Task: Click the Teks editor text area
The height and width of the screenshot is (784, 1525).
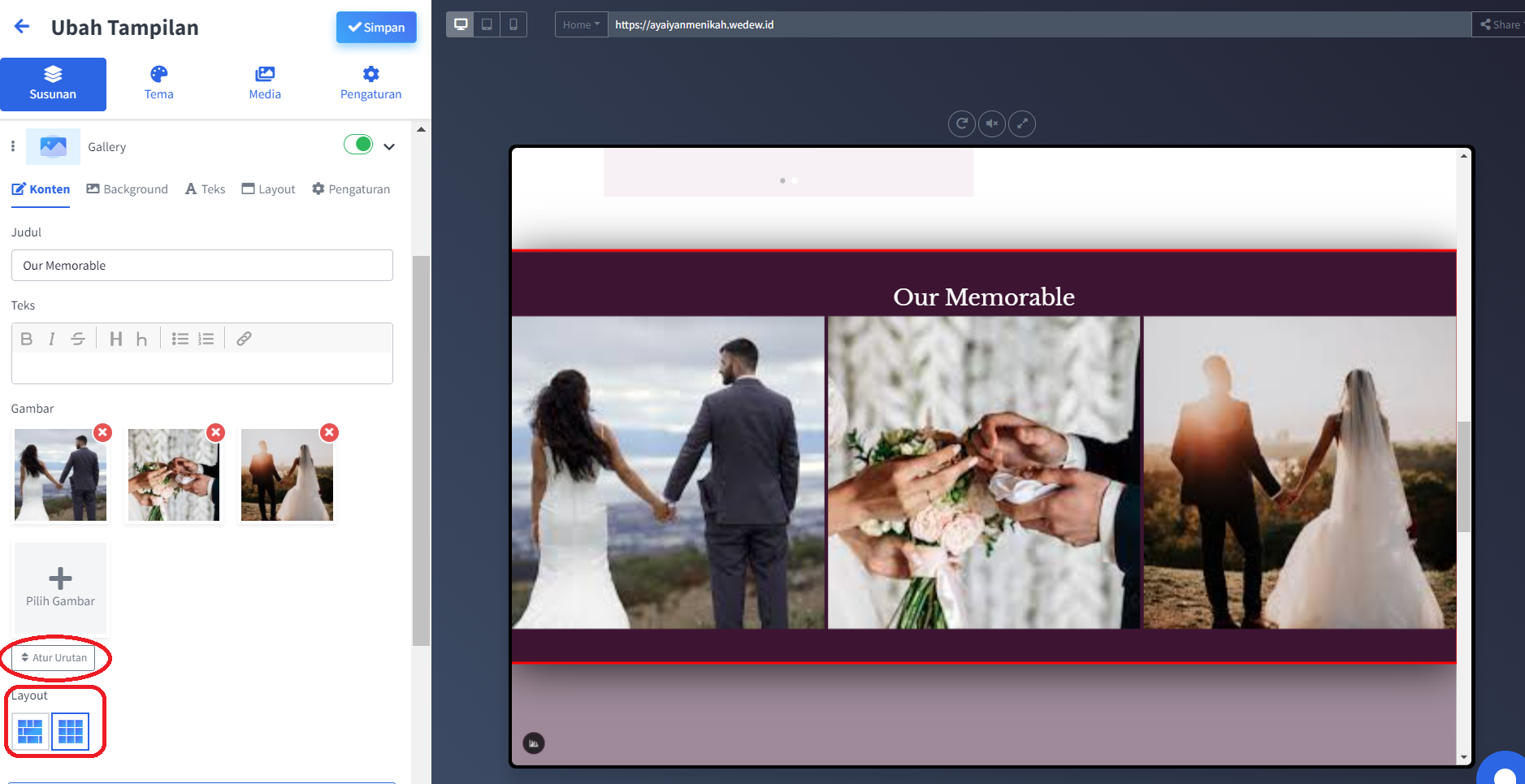Action: [x=202, y=368]
